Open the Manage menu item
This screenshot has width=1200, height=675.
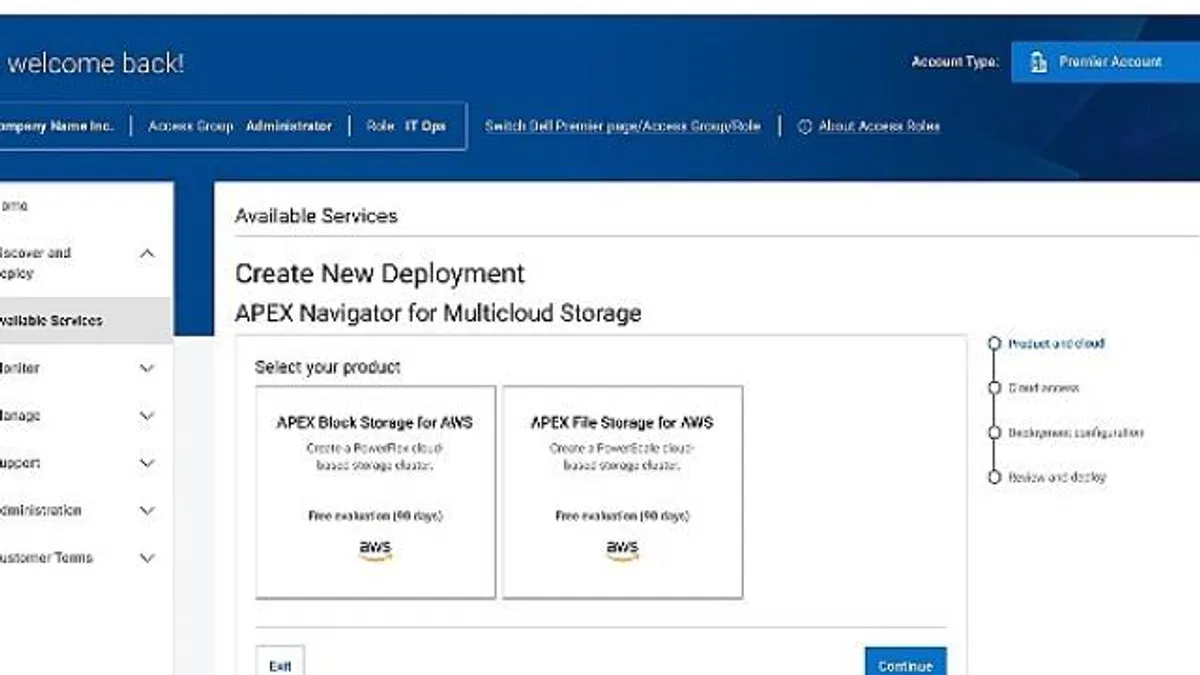[x=20, y=415]
